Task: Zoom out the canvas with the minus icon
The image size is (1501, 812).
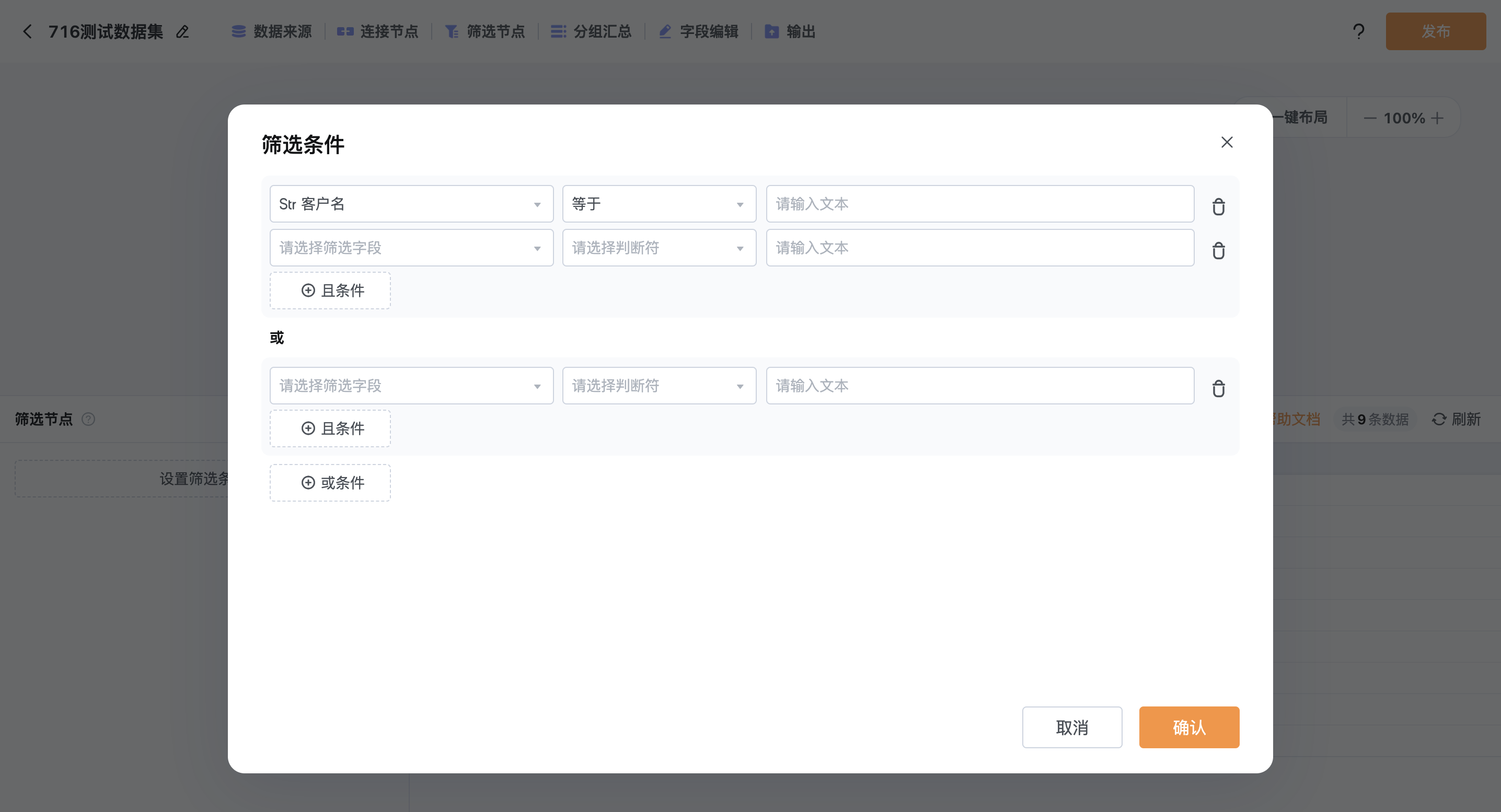Action: pos(1370,118)
